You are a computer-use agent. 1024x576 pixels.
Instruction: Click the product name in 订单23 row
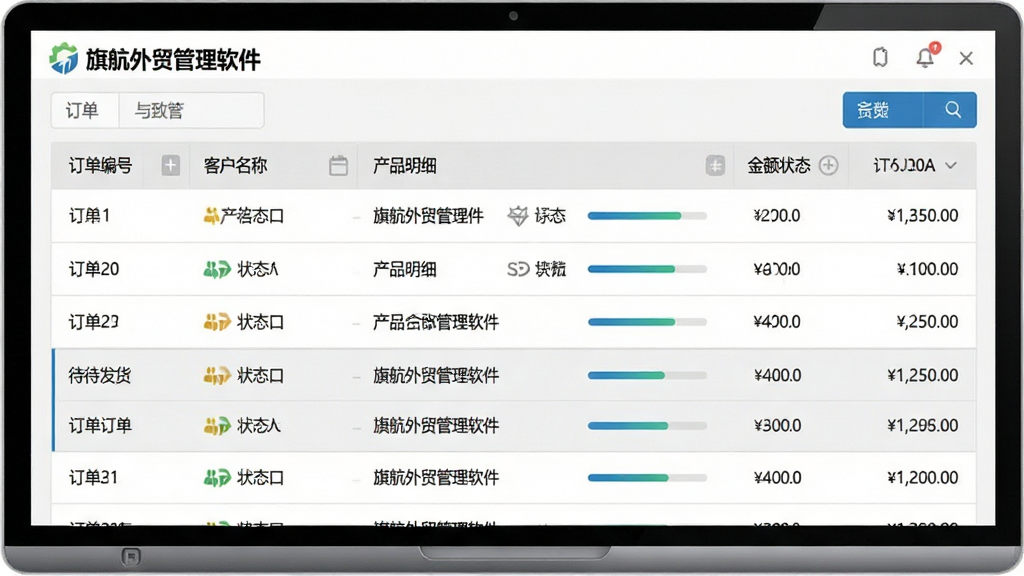(x=436, y=322)
